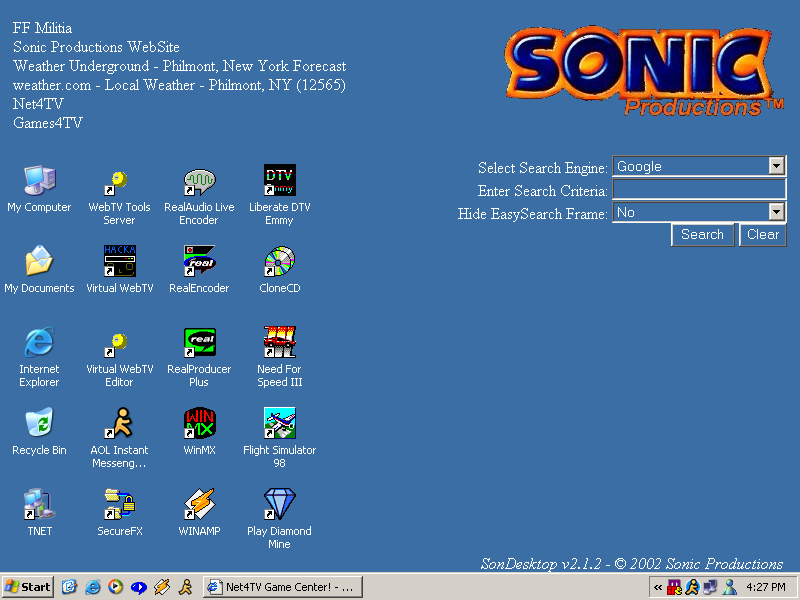This screenshot has height=600, width=800.
Task: Open the Hide EasySearch Frame dropdown
Action: 776,212
